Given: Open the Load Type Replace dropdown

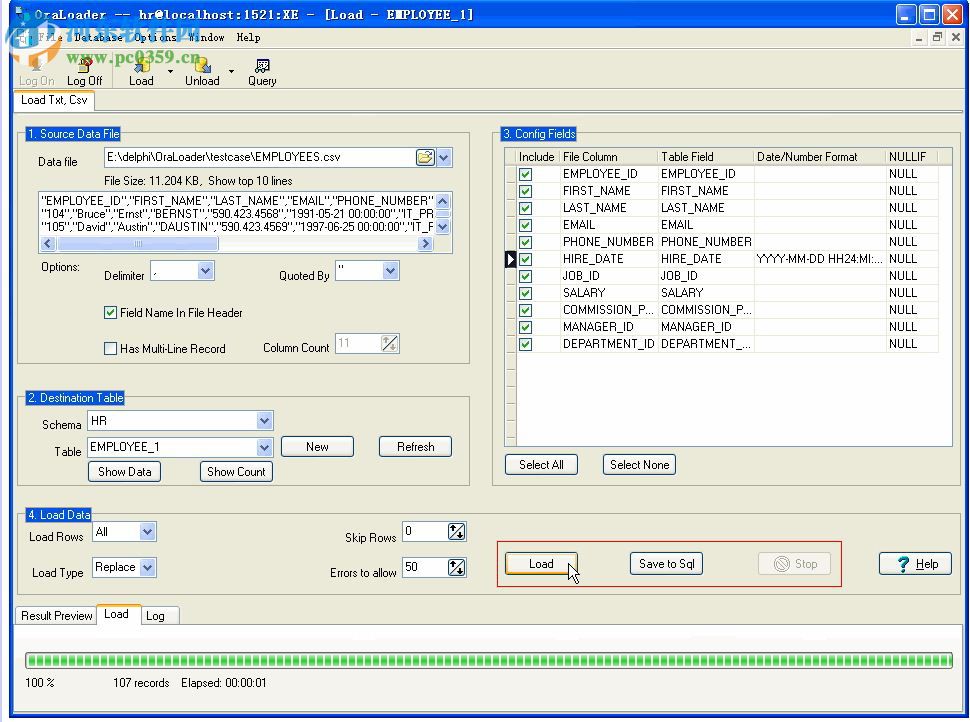Looking at the screenshot, I should (148, 568).
